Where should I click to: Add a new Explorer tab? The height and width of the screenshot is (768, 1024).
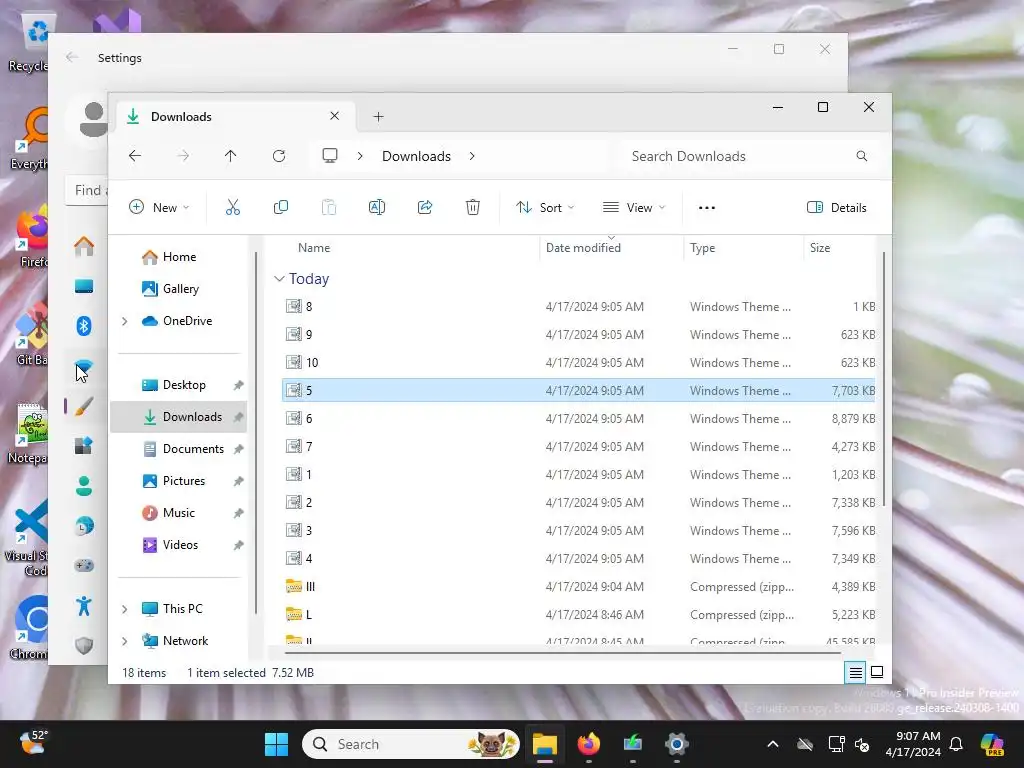378,116
